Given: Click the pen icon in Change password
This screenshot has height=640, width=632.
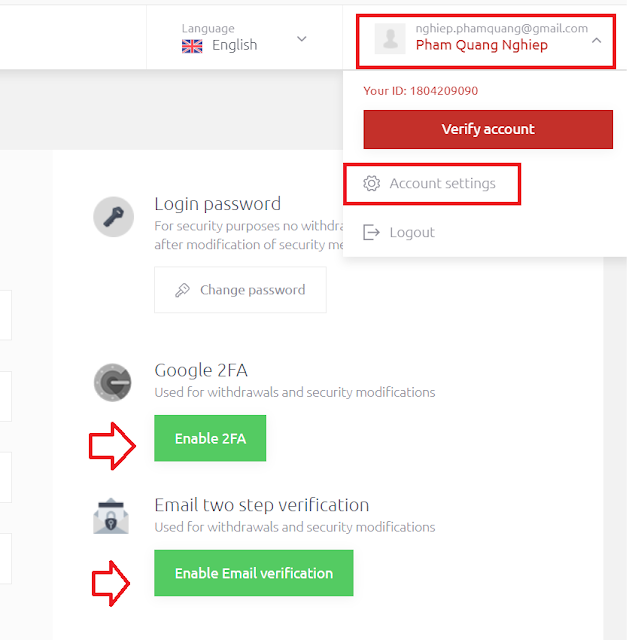Looking at the screenshot, I should [x=182, y=290].
